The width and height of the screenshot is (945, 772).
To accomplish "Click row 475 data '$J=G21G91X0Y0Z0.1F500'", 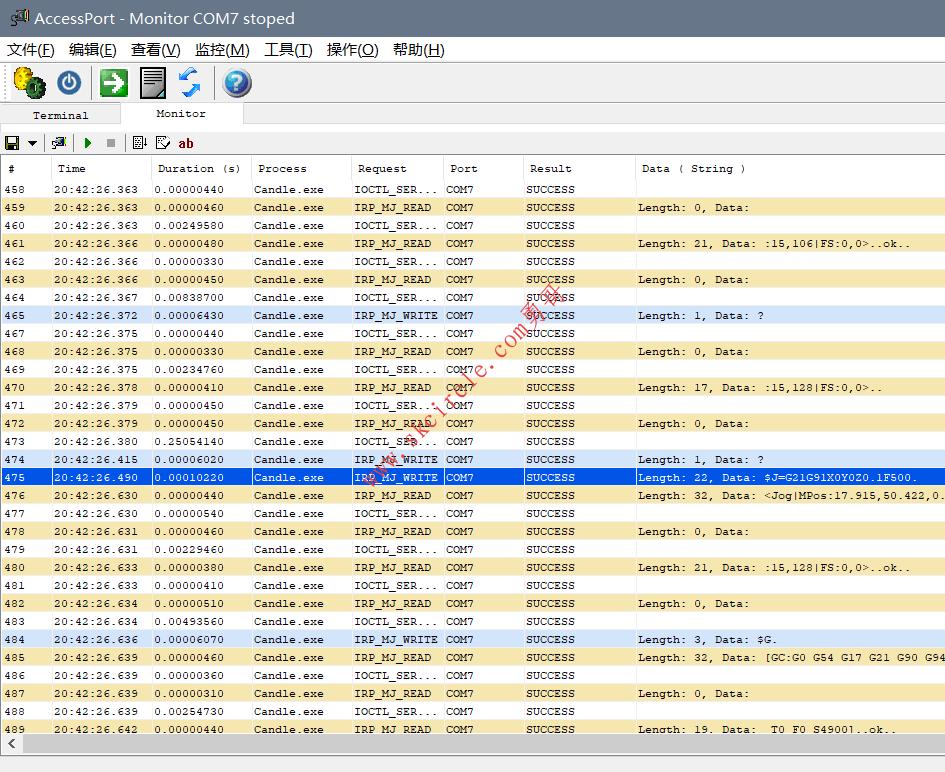I will pos(841,477).
